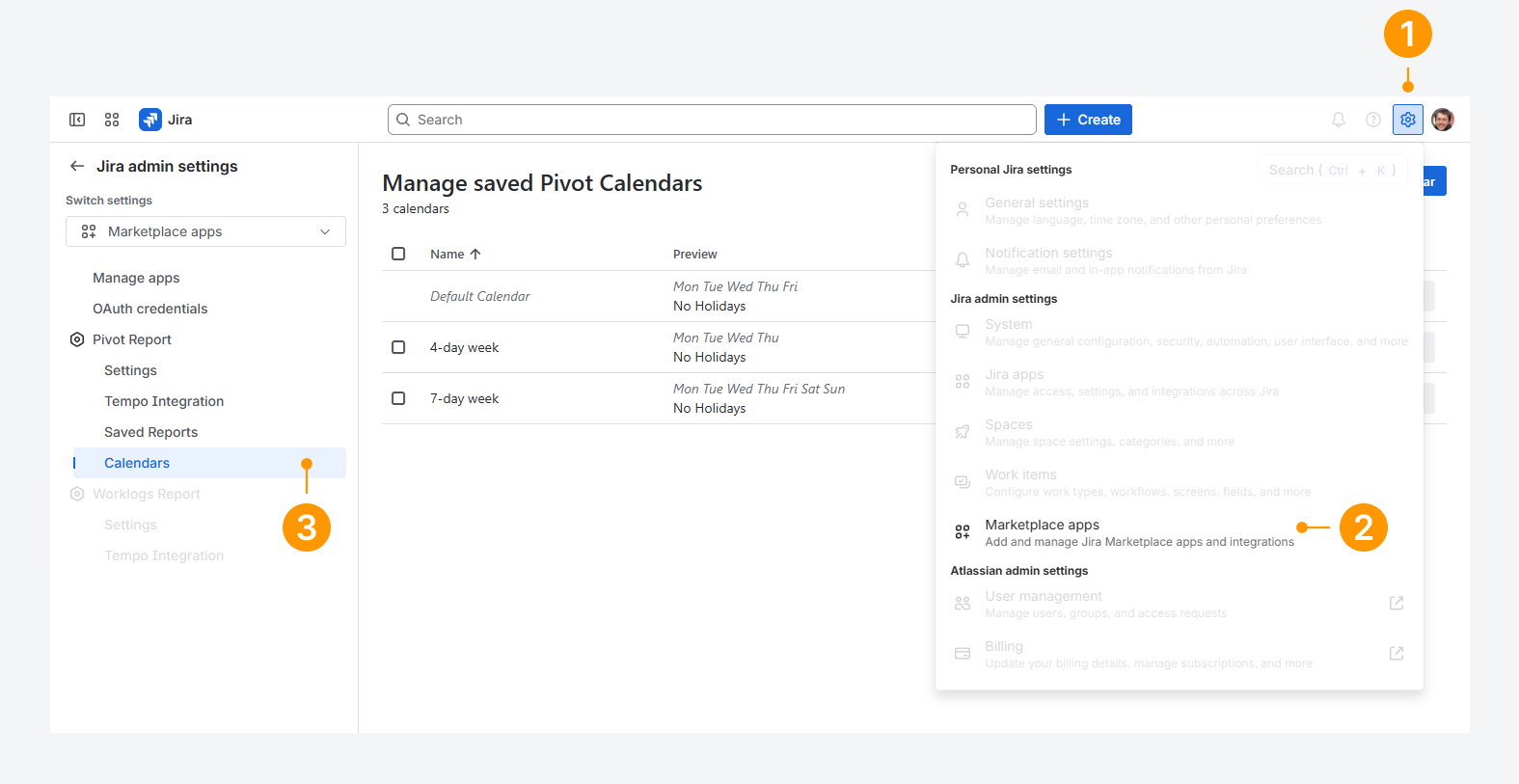Open the user profile avatar
Image resolution: width=1519 pixels, height=784 pixels.
pyautogui.click(x=1443, y=120)
